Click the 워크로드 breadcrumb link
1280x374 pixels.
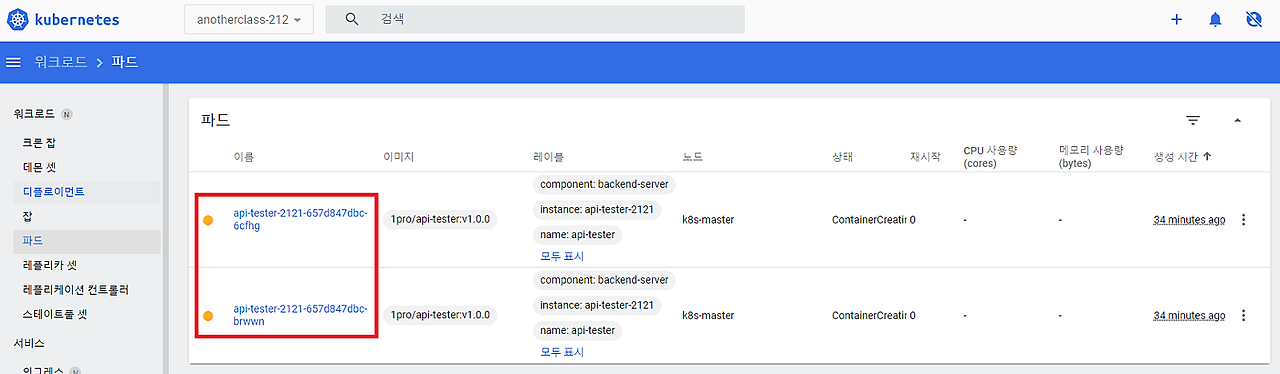point(61,62)
